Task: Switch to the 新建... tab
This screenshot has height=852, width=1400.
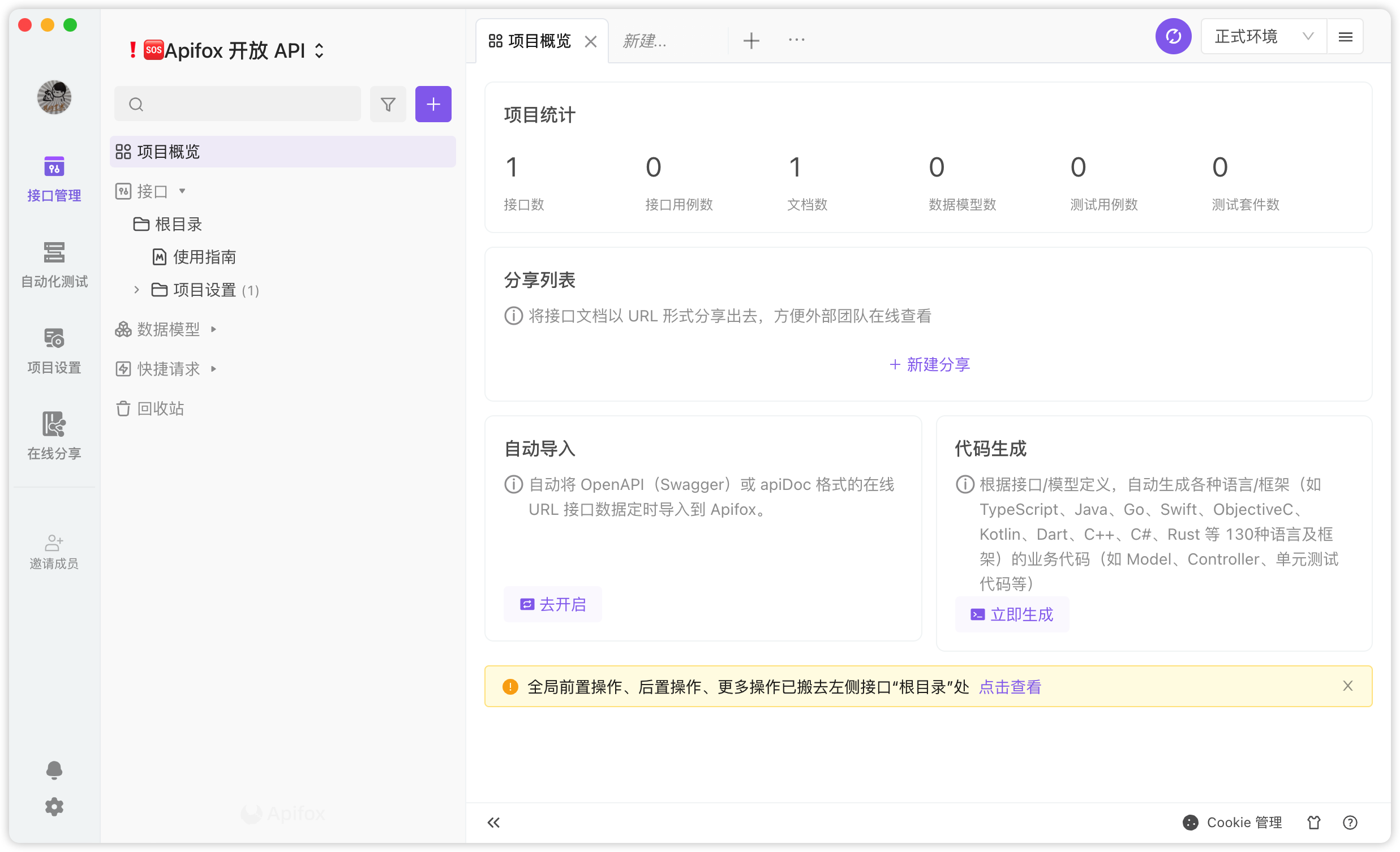Action: (x=645, y=41)
